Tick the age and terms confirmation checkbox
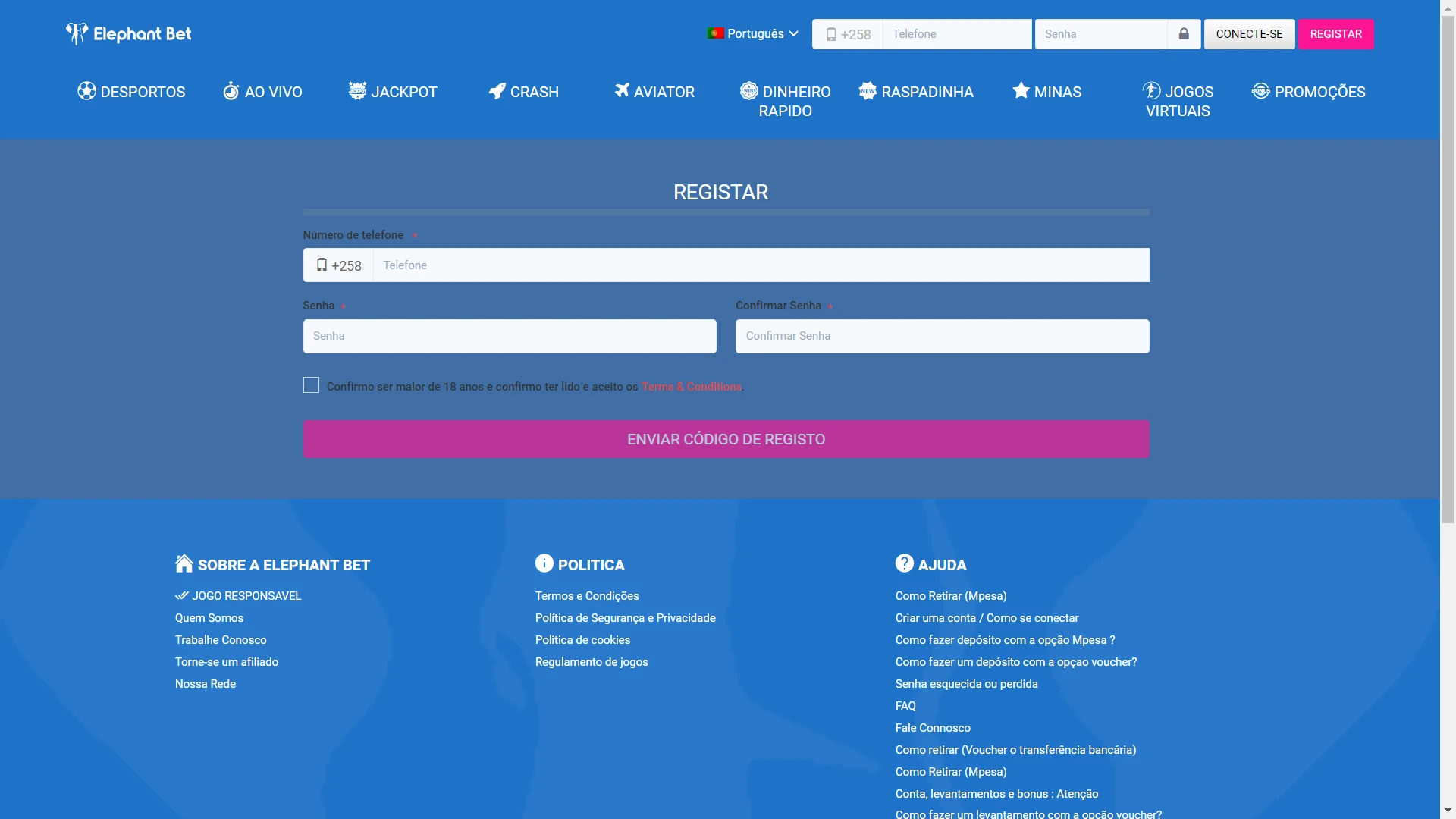The height and width of the screenshot is (819, 1456). click(x=311, y=385)
